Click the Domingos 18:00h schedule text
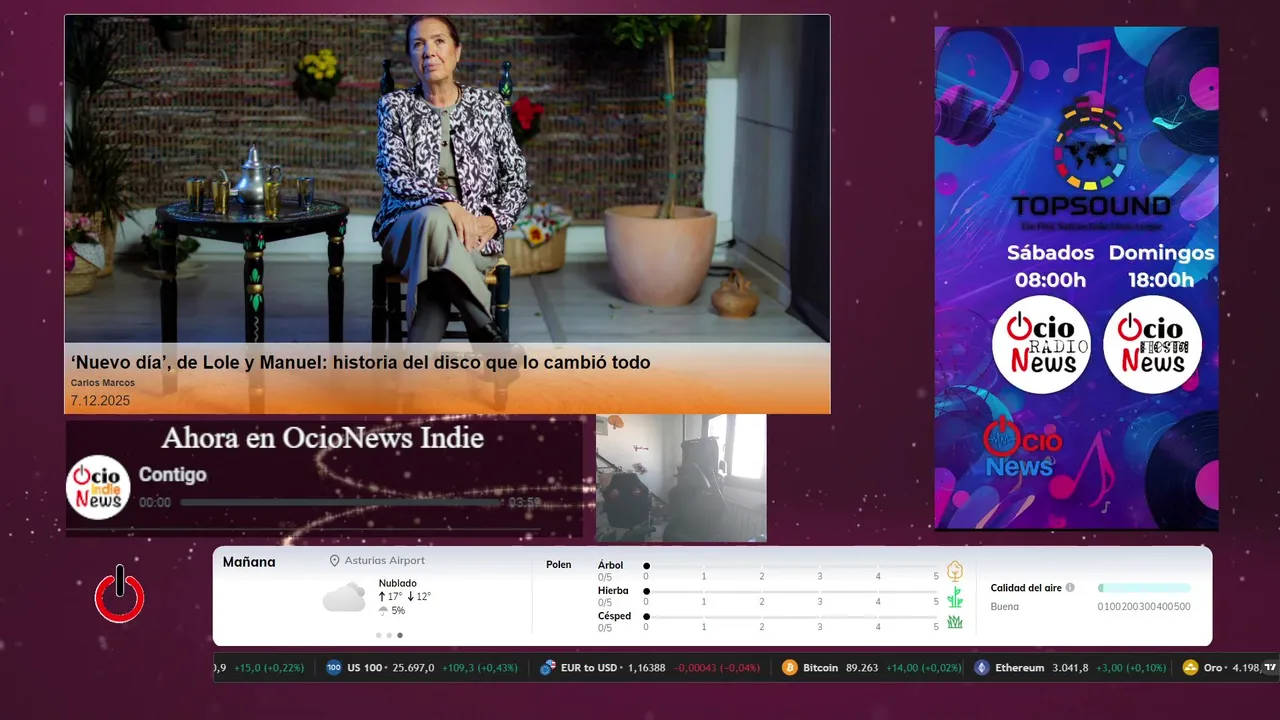 point(1161,266)
